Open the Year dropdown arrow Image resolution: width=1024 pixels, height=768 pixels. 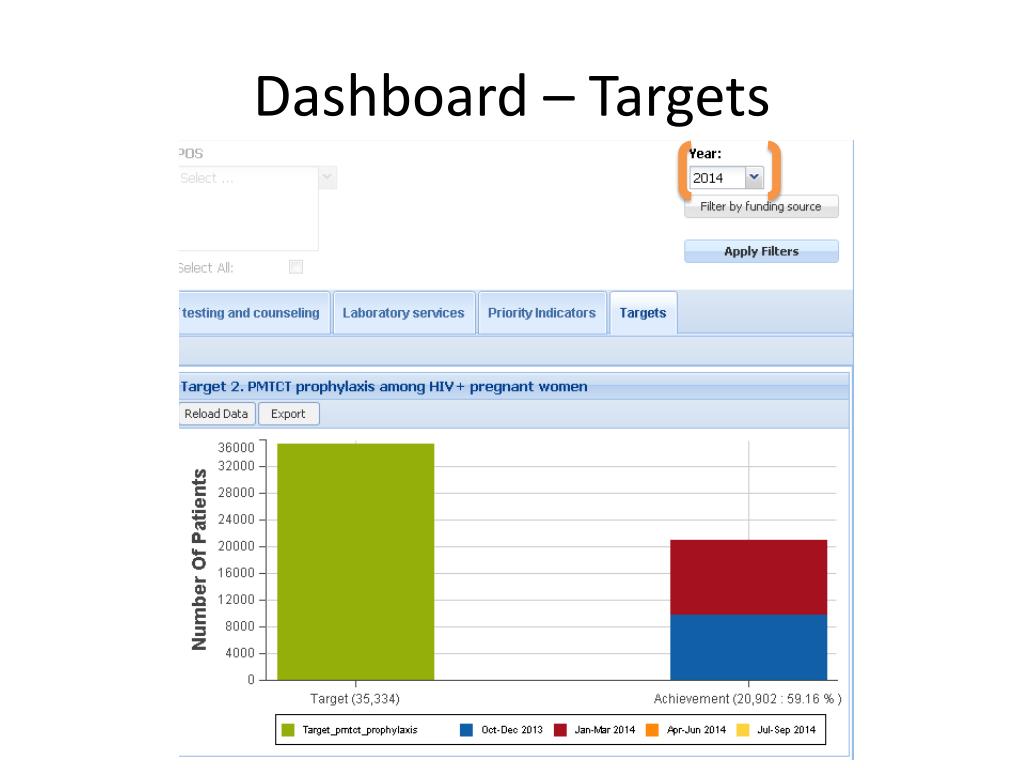point(754,177)
